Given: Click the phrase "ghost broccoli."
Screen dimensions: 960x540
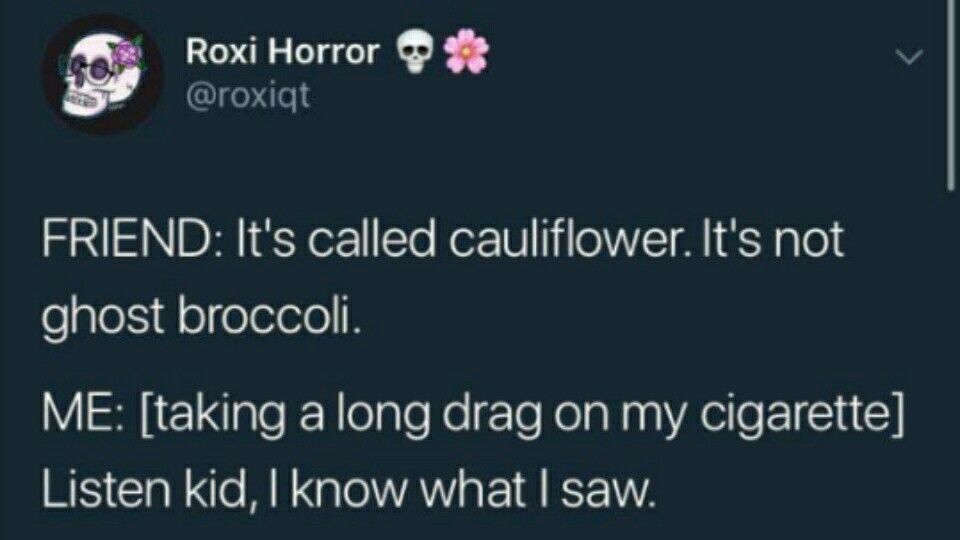Looking at the screenshot, I should (199, 320).
